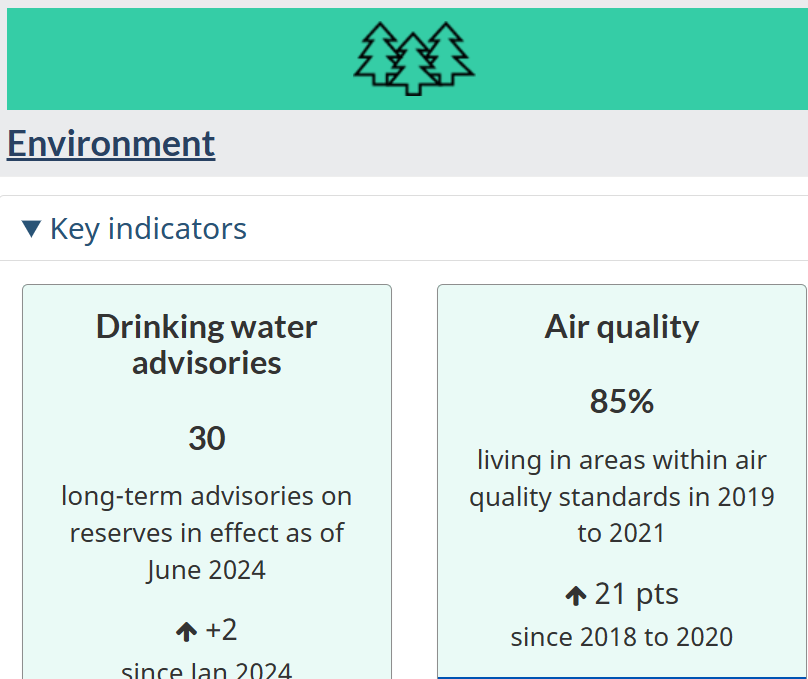
Task: Click the three pine trees icon
Action: click(413, 58)
